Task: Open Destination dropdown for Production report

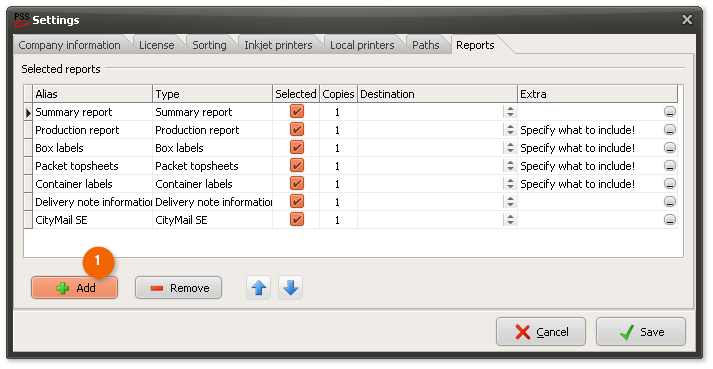Action: 510,130
